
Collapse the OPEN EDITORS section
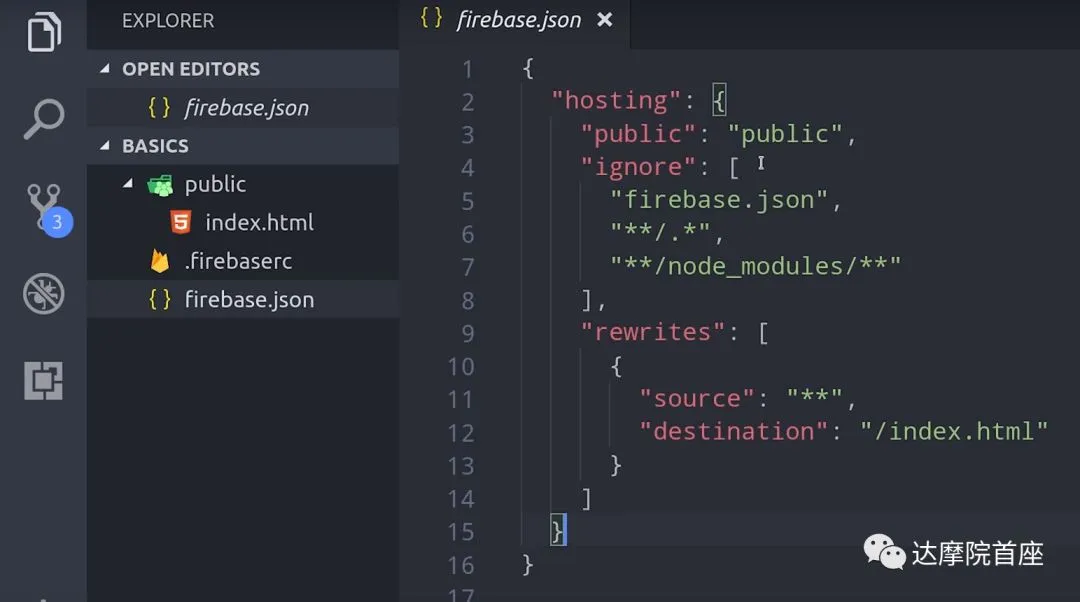coord(105,69)
